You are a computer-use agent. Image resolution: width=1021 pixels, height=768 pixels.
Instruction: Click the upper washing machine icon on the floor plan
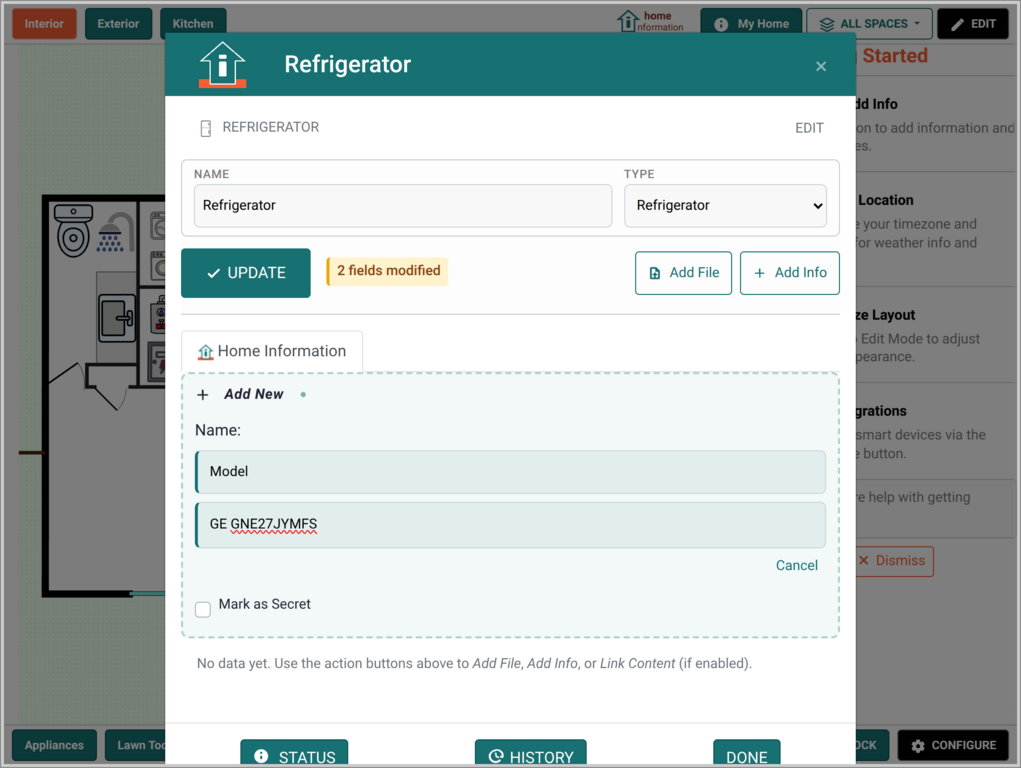(x=158, y=226)
